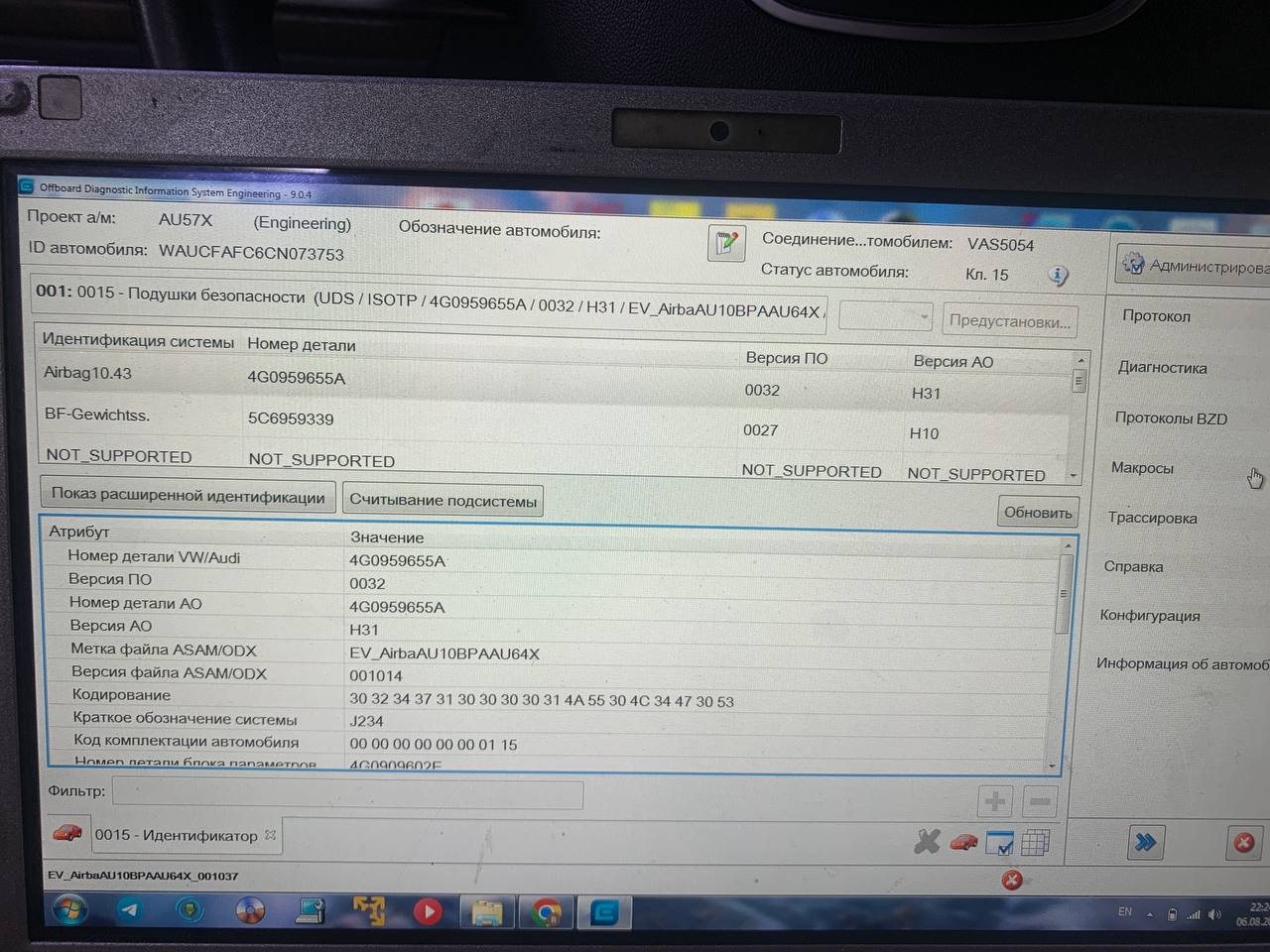Click the 001: 0015 airbag control unit field
1270x952 pixels.
point(431,301)
